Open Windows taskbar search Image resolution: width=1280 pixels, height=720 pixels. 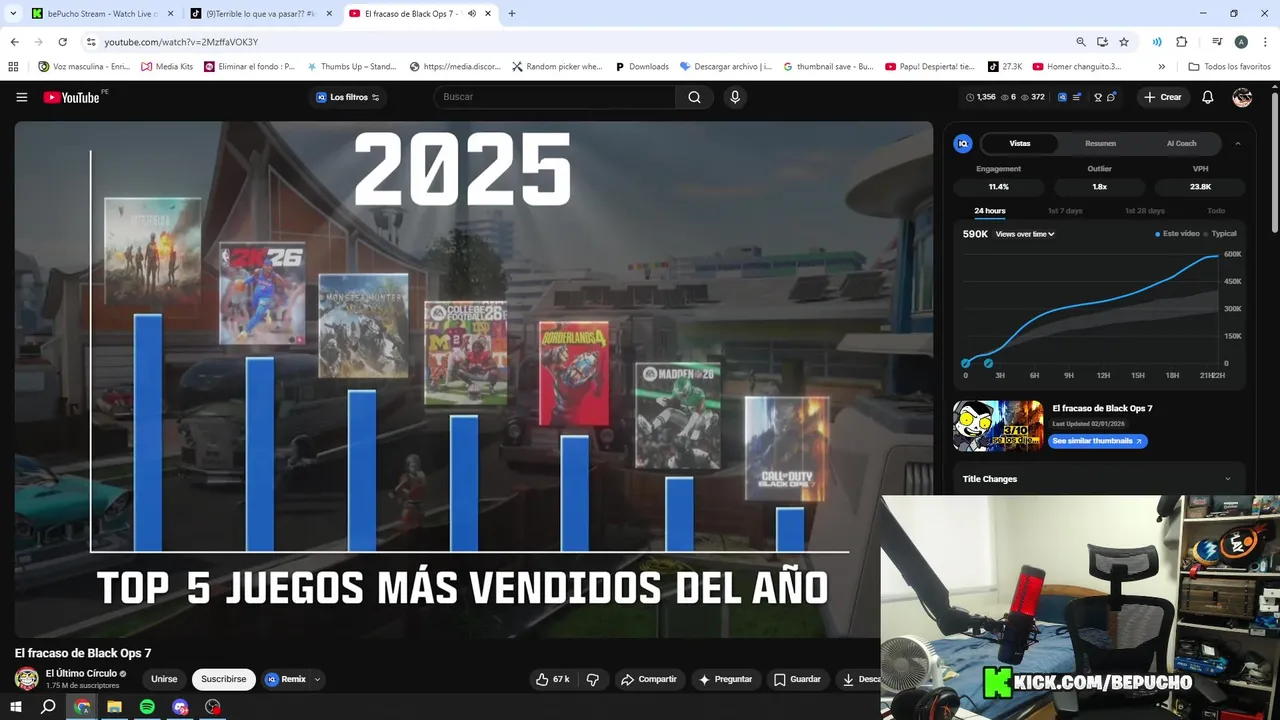pyautogui.click(x=48, y=707)
